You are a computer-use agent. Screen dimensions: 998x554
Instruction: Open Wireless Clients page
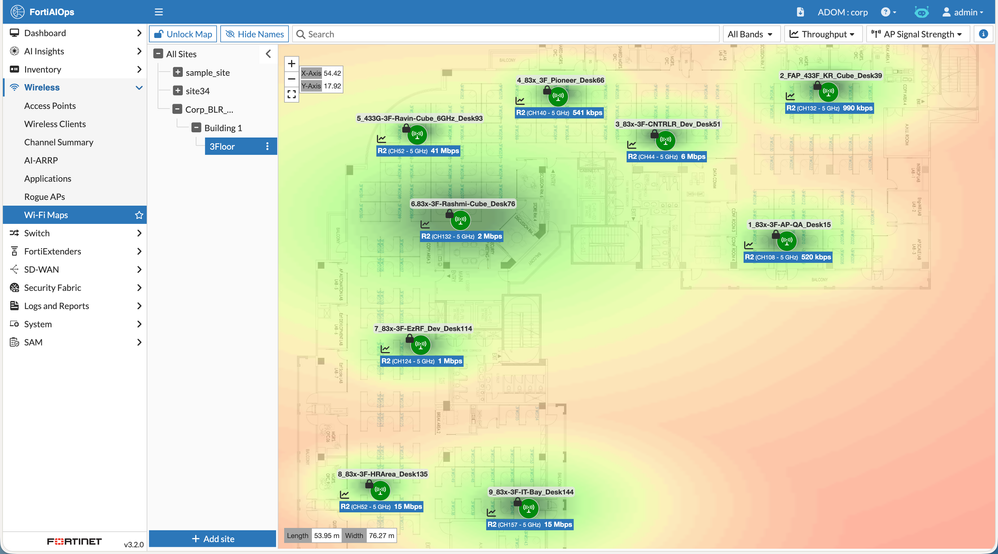coord(55,124)
